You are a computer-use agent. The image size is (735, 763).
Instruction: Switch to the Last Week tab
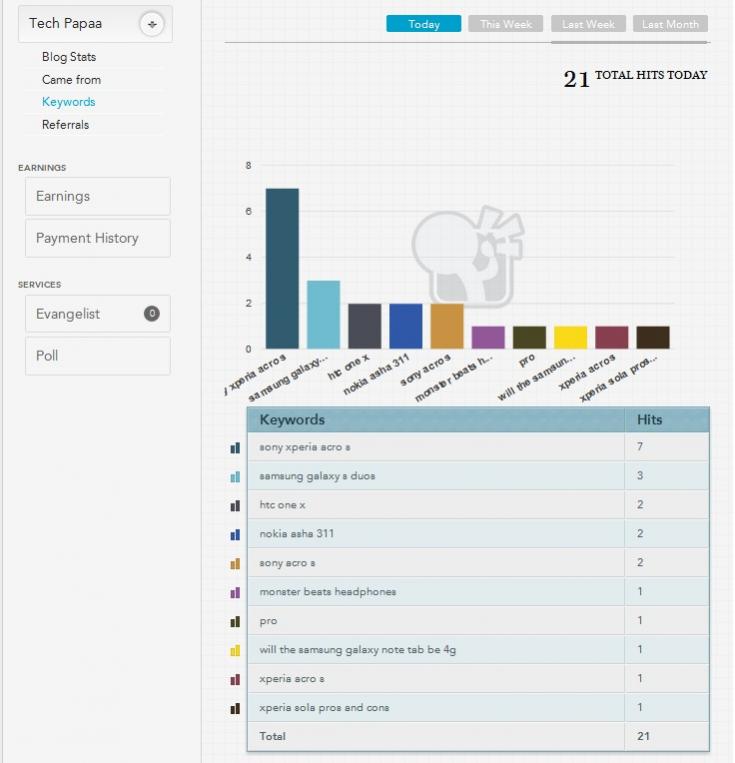(x=588, y=24)
